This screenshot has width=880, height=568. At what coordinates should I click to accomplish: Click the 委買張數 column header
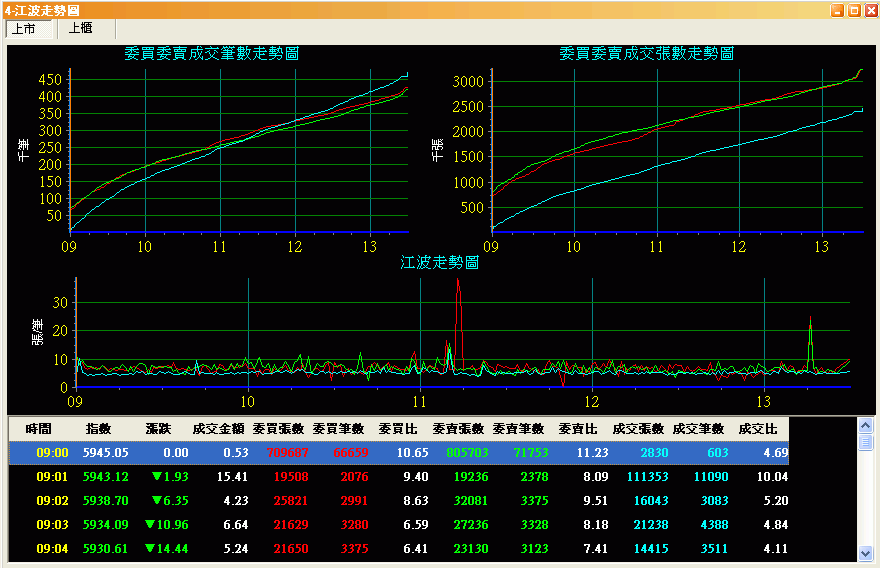pyautogui.click(x=278, y=429)
